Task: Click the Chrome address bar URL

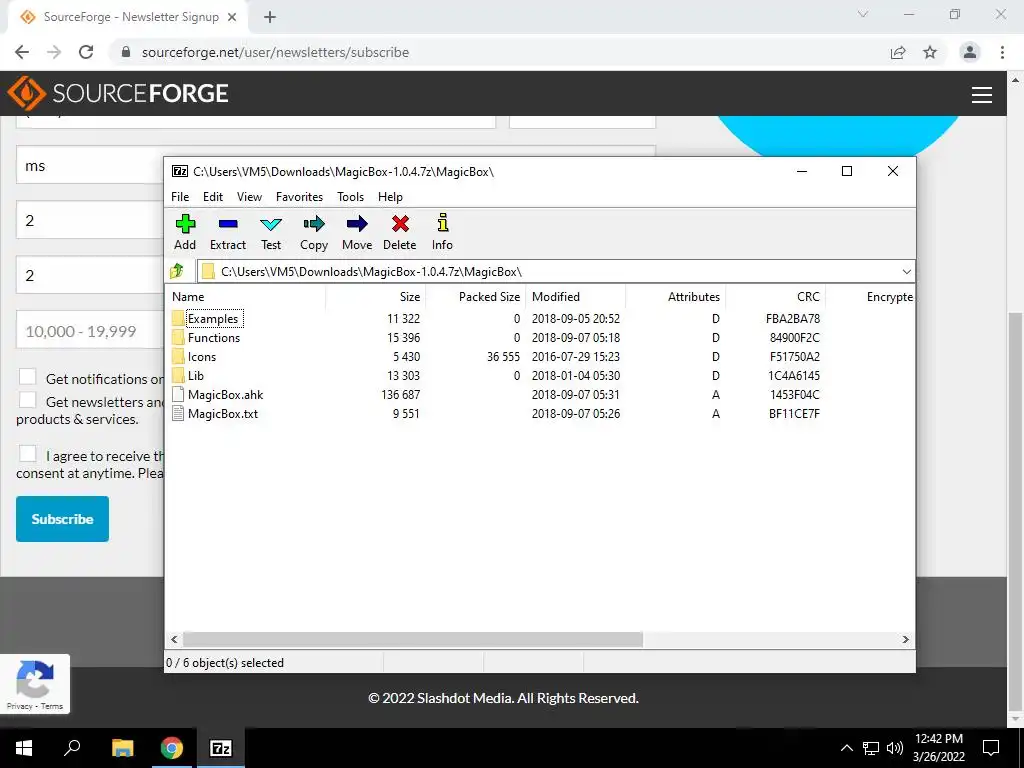Action: tap(276, 52)
